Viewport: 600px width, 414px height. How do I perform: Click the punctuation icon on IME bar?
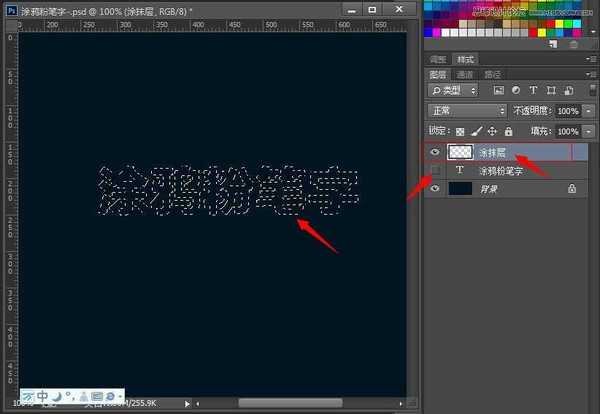[x=69, y=395]
